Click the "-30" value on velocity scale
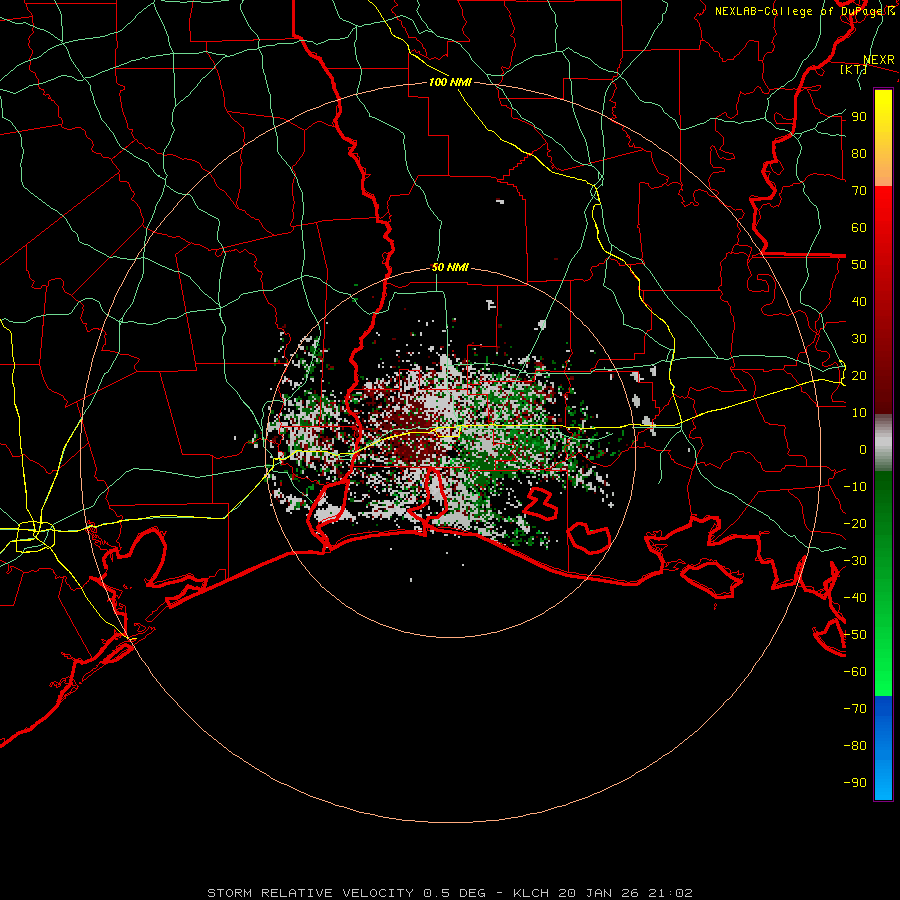This screenshot has width=900, height=900. (855, 561)
